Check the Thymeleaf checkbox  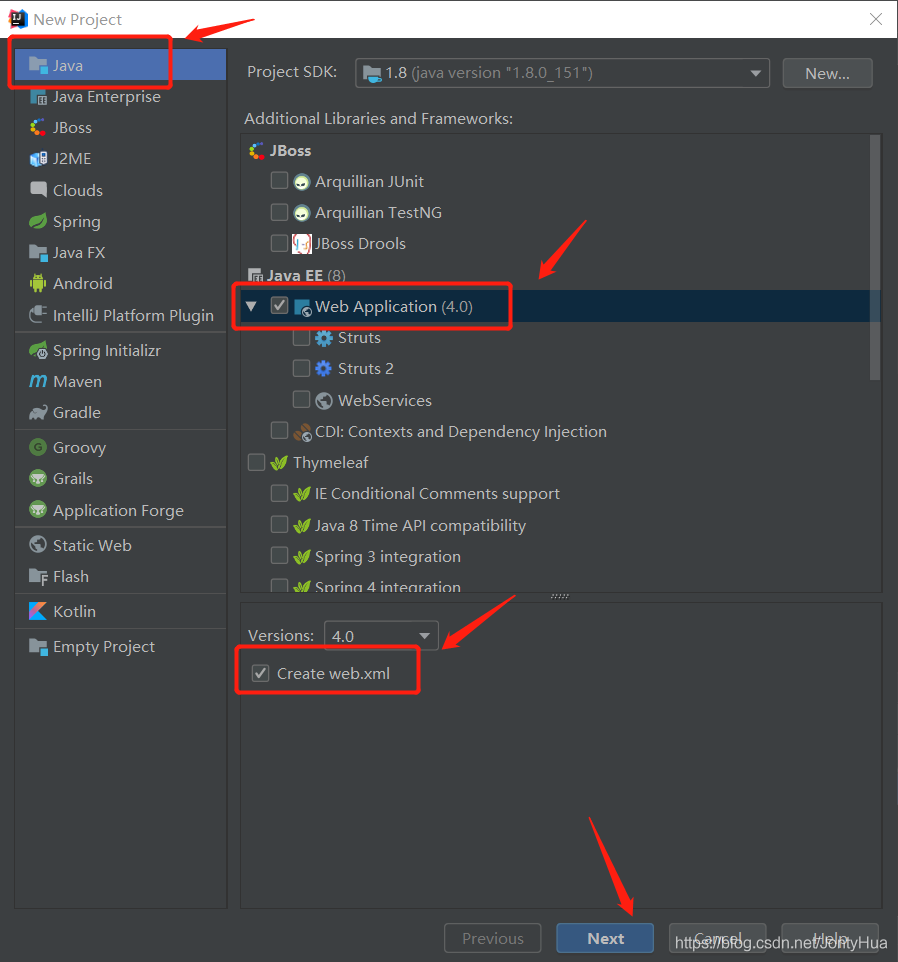coord(256,462)
